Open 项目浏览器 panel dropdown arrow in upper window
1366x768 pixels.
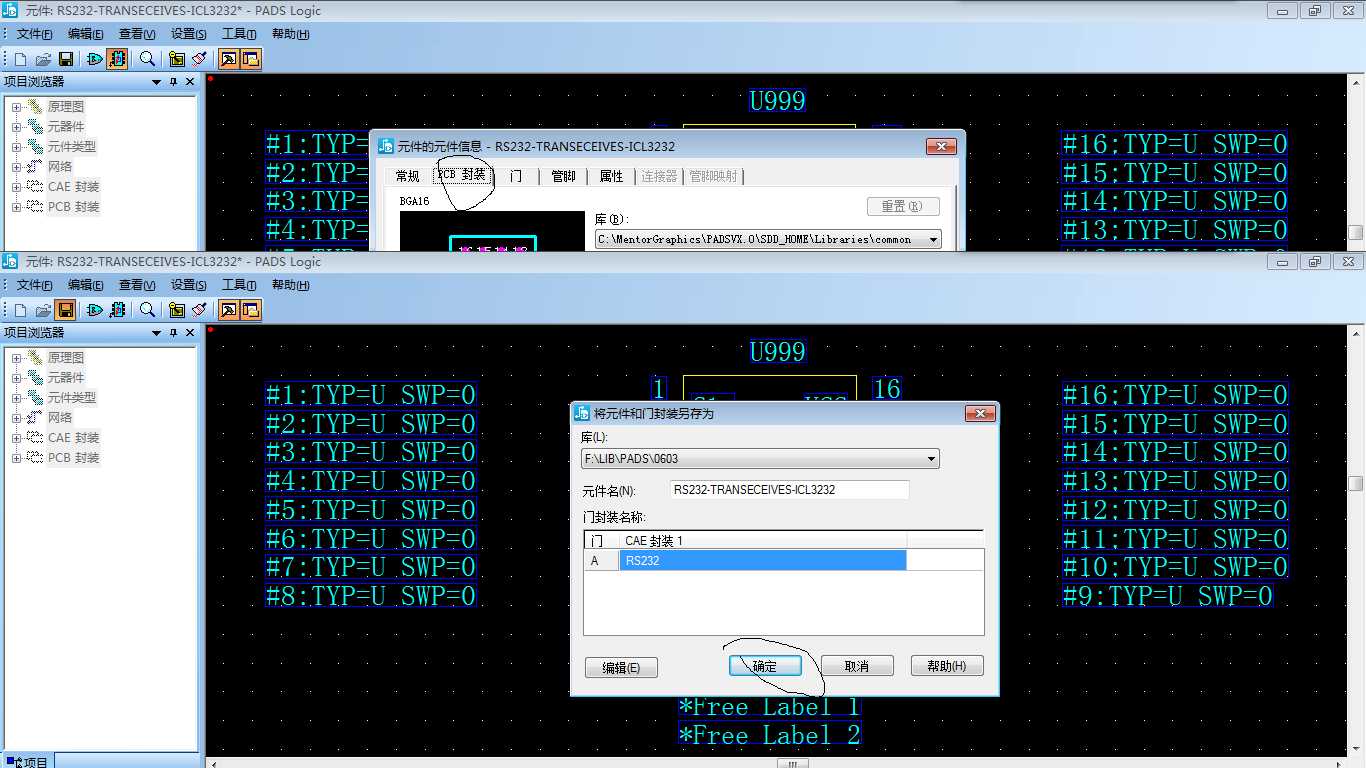click(x=156, y=82)
